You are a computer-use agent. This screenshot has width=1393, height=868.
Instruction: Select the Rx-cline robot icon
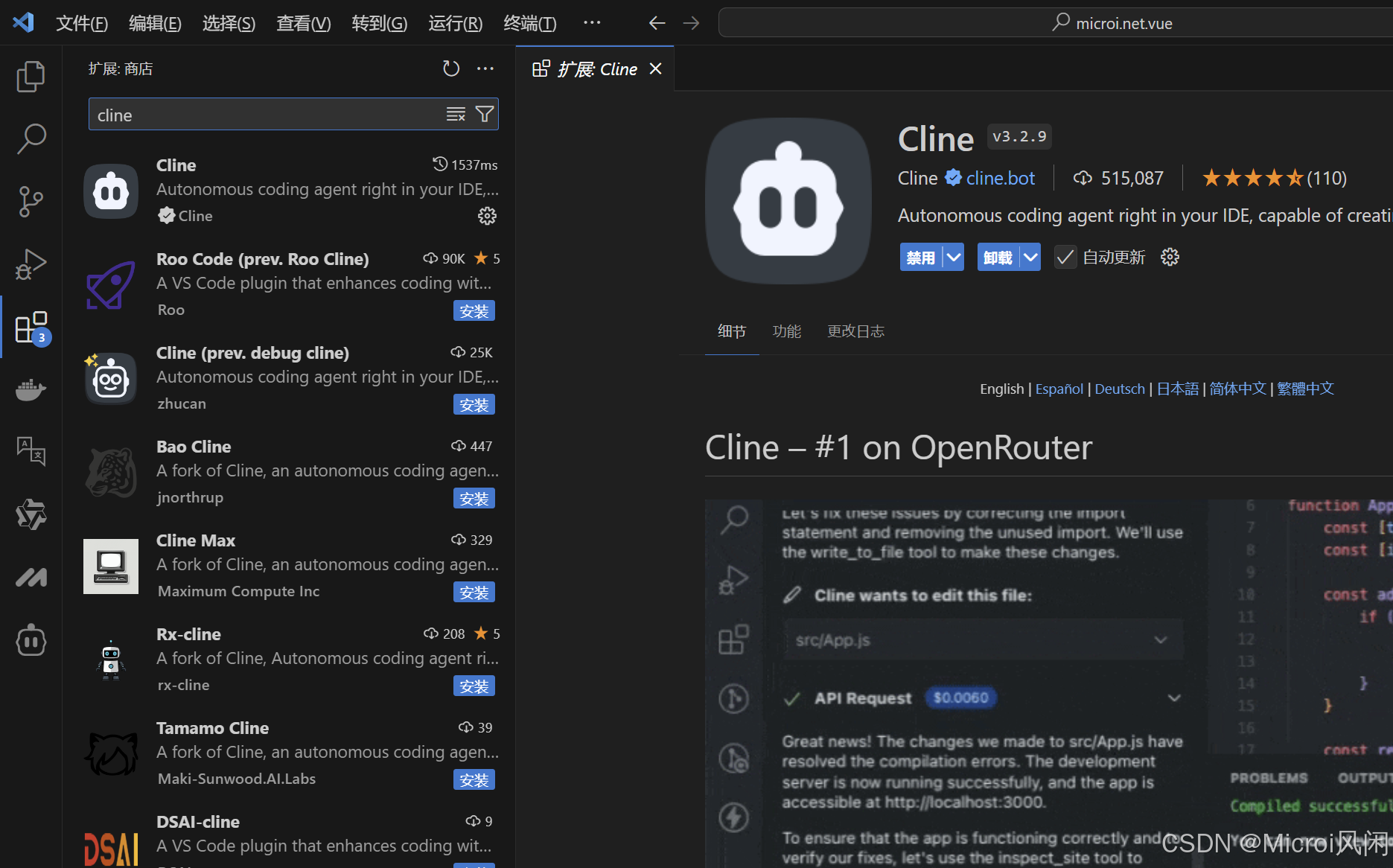[x=111, y=660]
